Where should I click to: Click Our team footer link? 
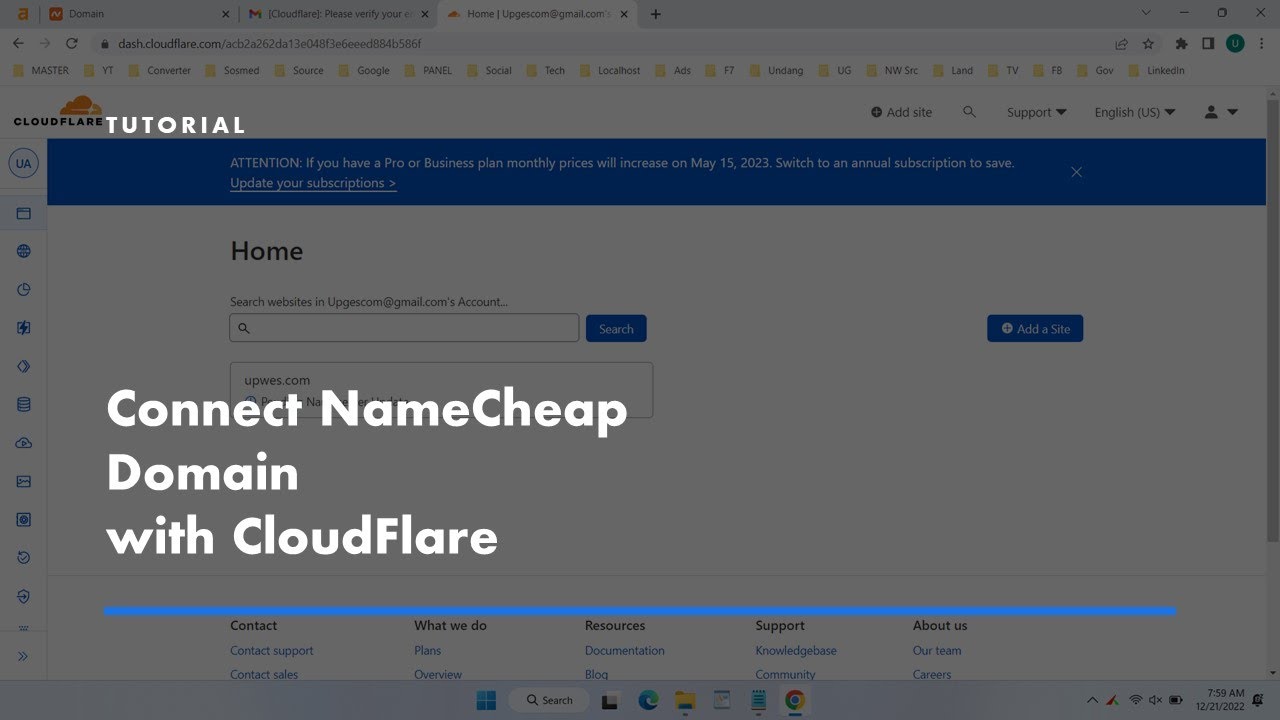937,650
